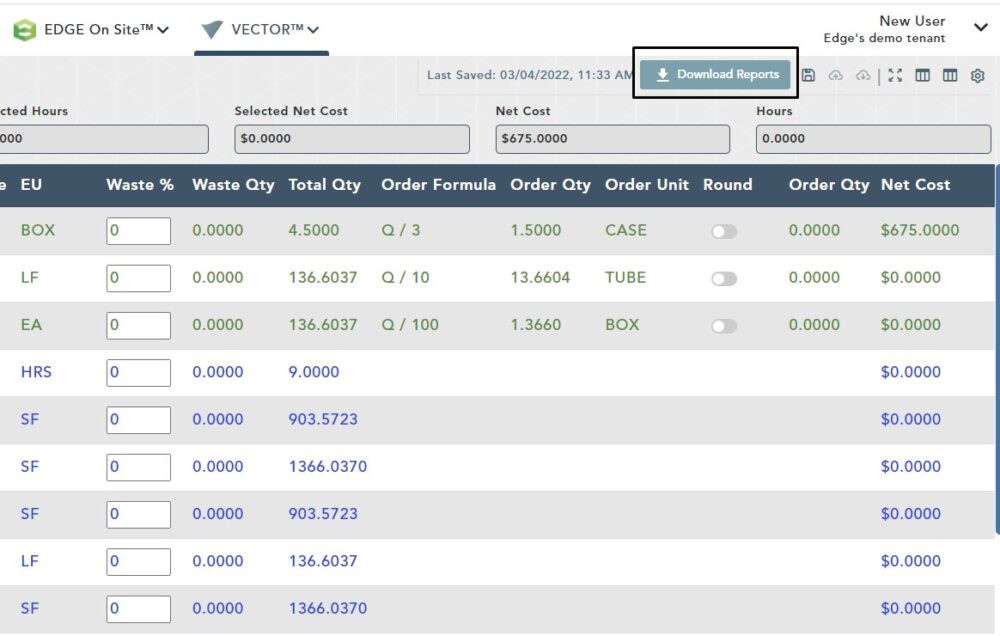Expand the New User account menu
Viewport: 1000px width, 636px height.
(x=980, y=27)
